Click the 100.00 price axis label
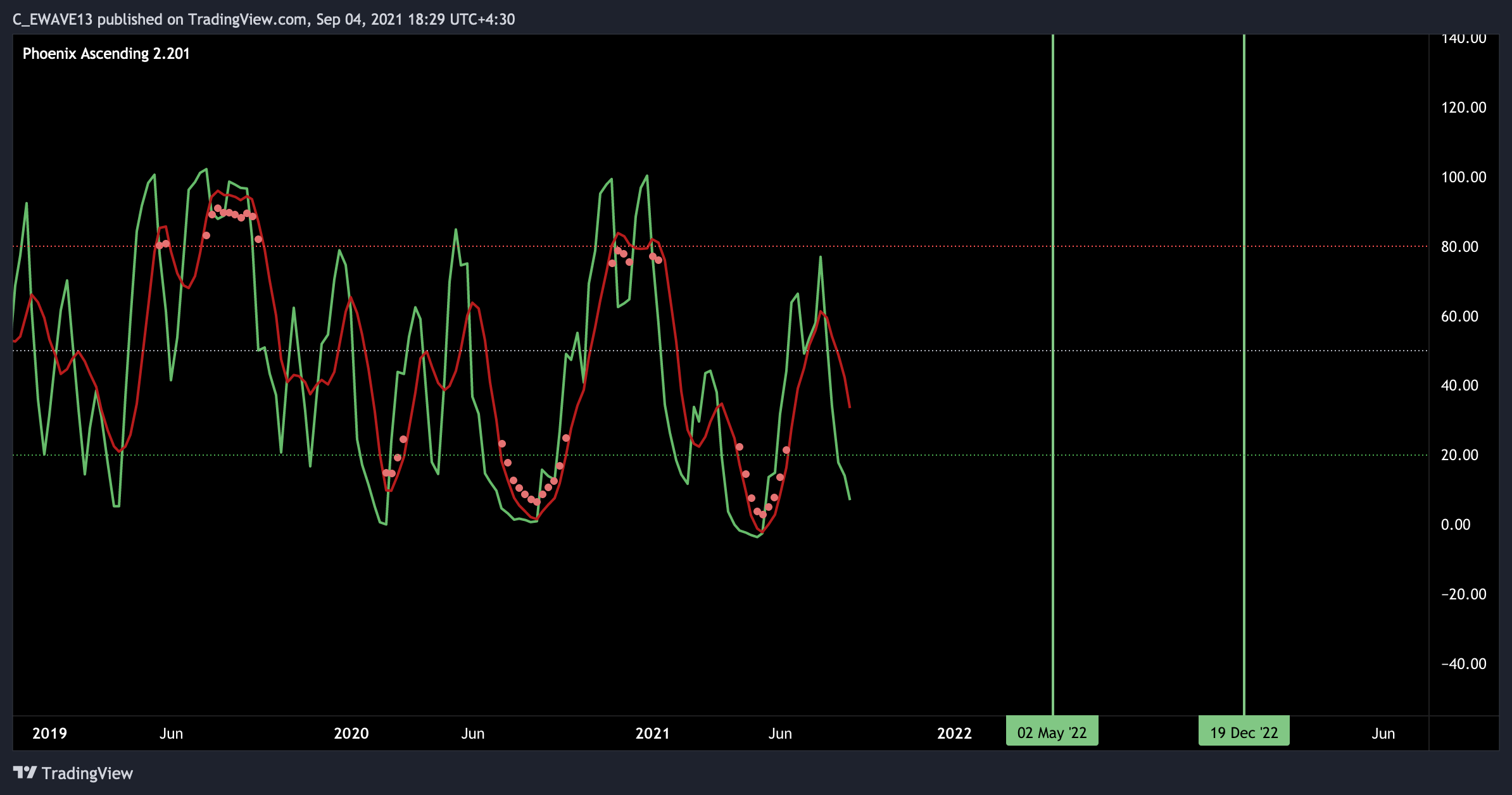The height and width of the screenshot is (795, 1512). [x=1463, y=177]
